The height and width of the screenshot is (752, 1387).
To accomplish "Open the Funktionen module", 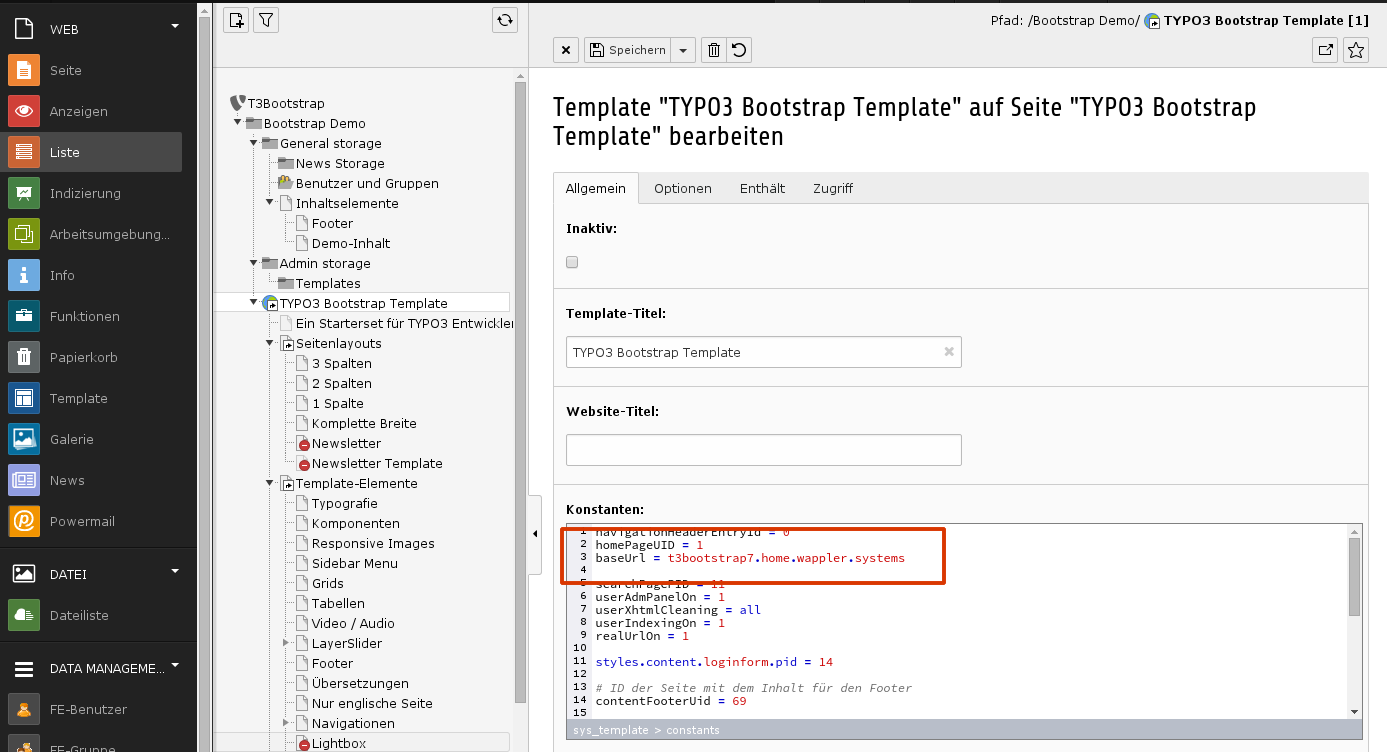I will [x=24, y=316].
